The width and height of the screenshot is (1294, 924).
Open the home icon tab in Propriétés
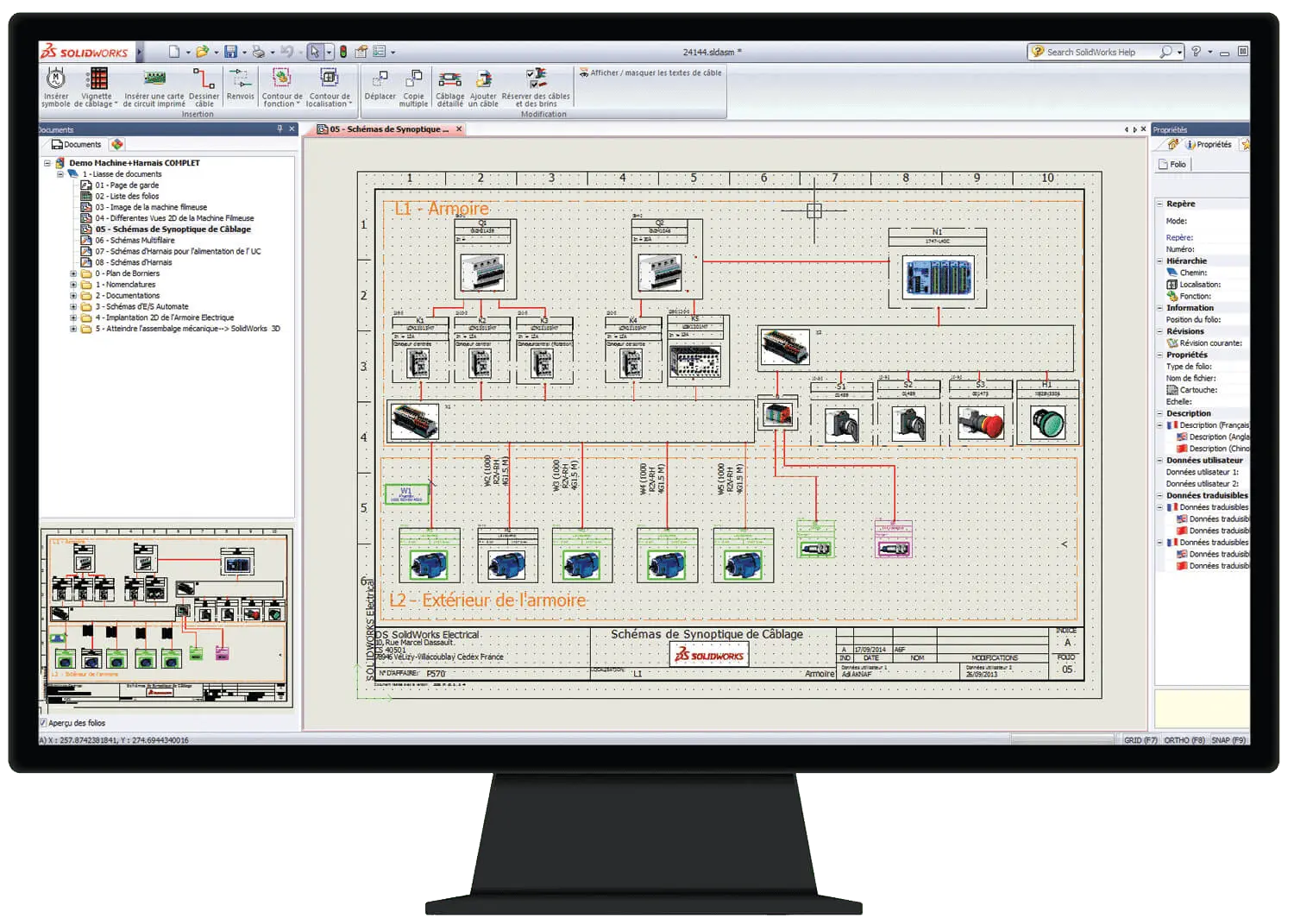1172,145
